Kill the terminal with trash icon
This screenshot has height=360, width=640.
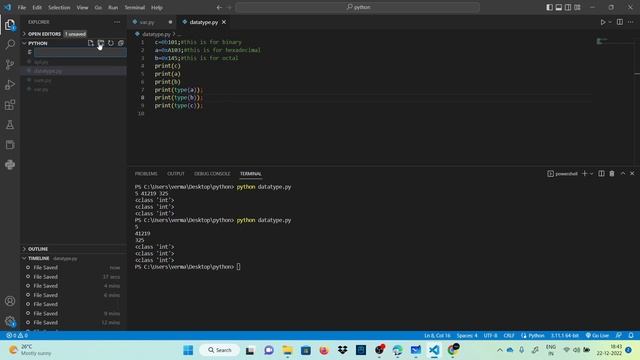pos(612,173)
